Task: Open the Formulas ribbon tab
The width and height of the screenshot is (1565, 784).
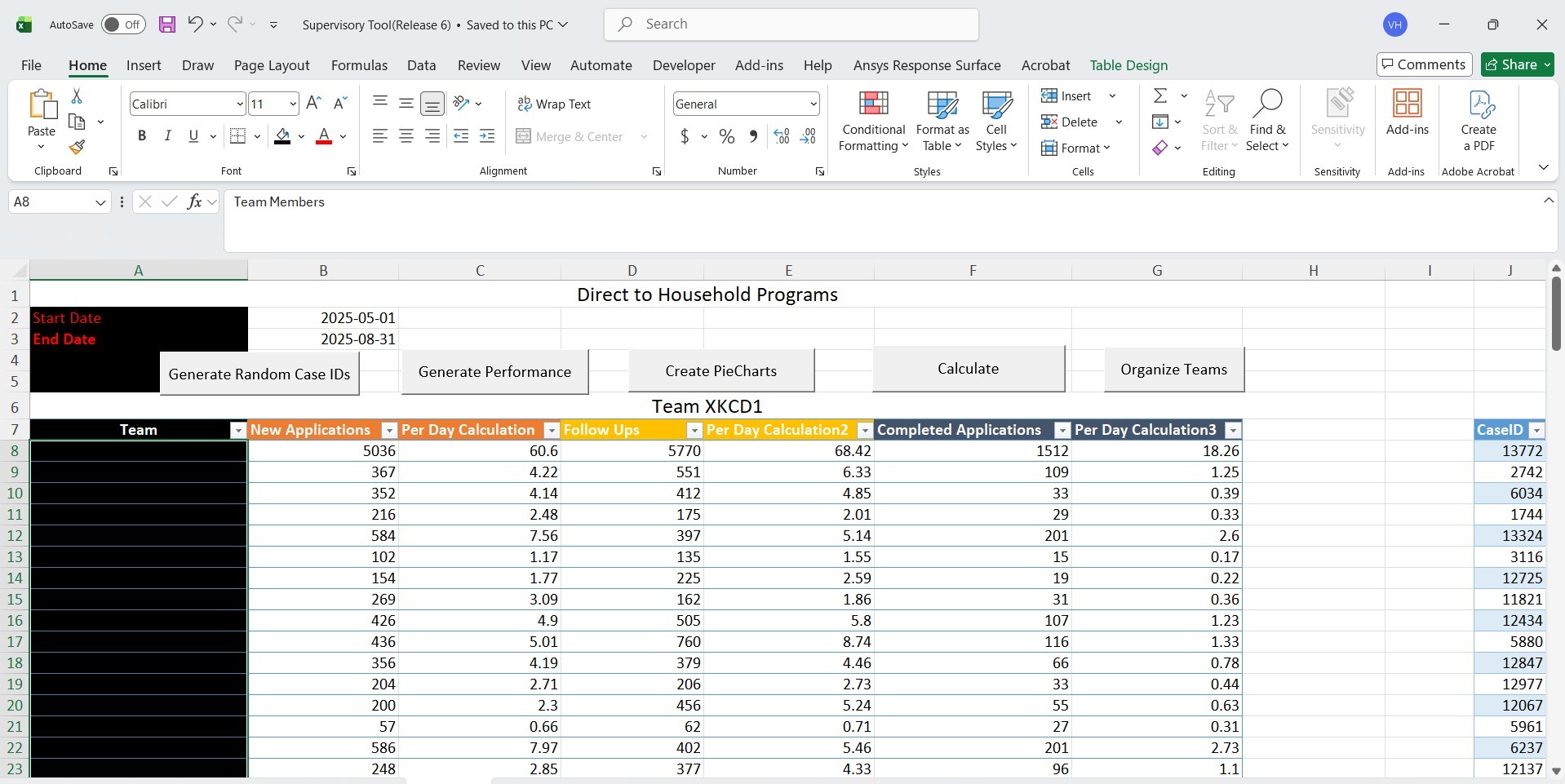Action: coord(359,65)
